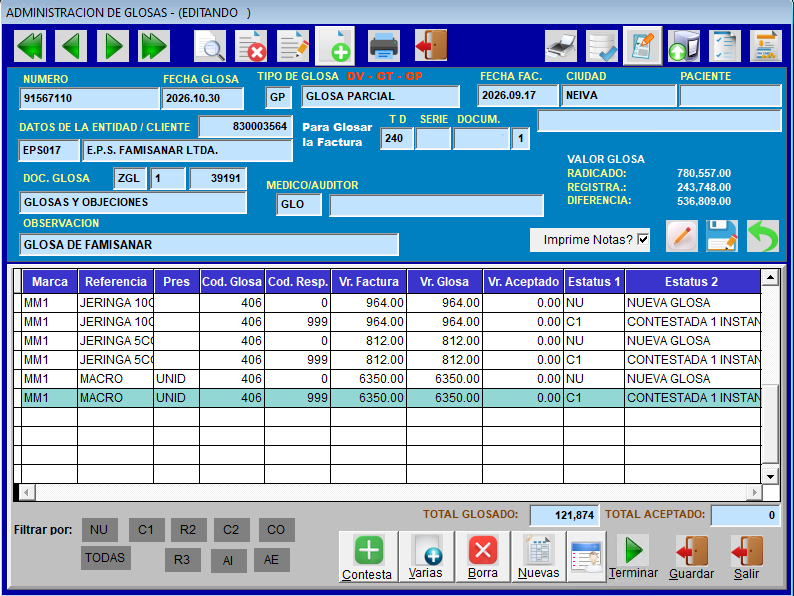The width and height of the screenshot is (794, 596).
Task: Click the green undo arrow icon
Action: tap(763, 236)
